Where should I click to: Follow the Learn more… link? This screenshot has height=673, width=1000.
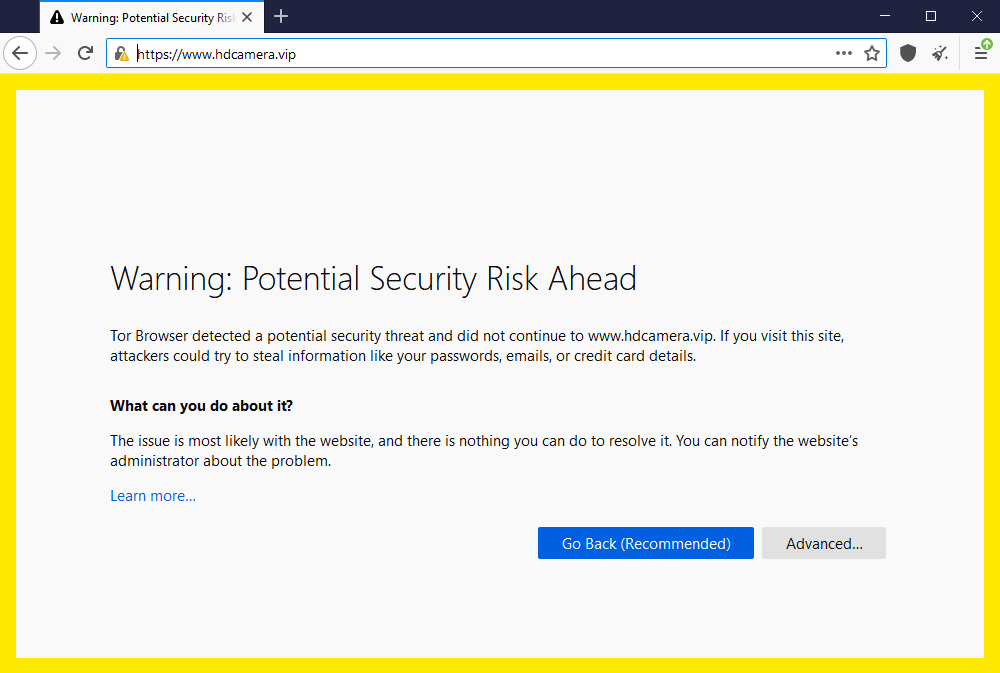(x=153, y=496)
